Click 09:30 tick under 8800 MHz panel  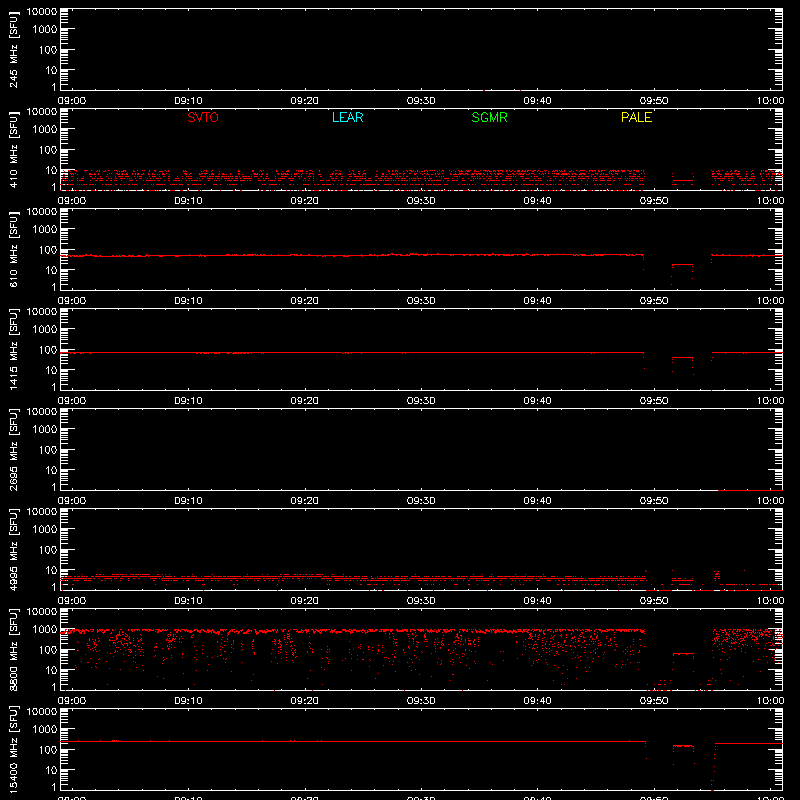(421, 701)
